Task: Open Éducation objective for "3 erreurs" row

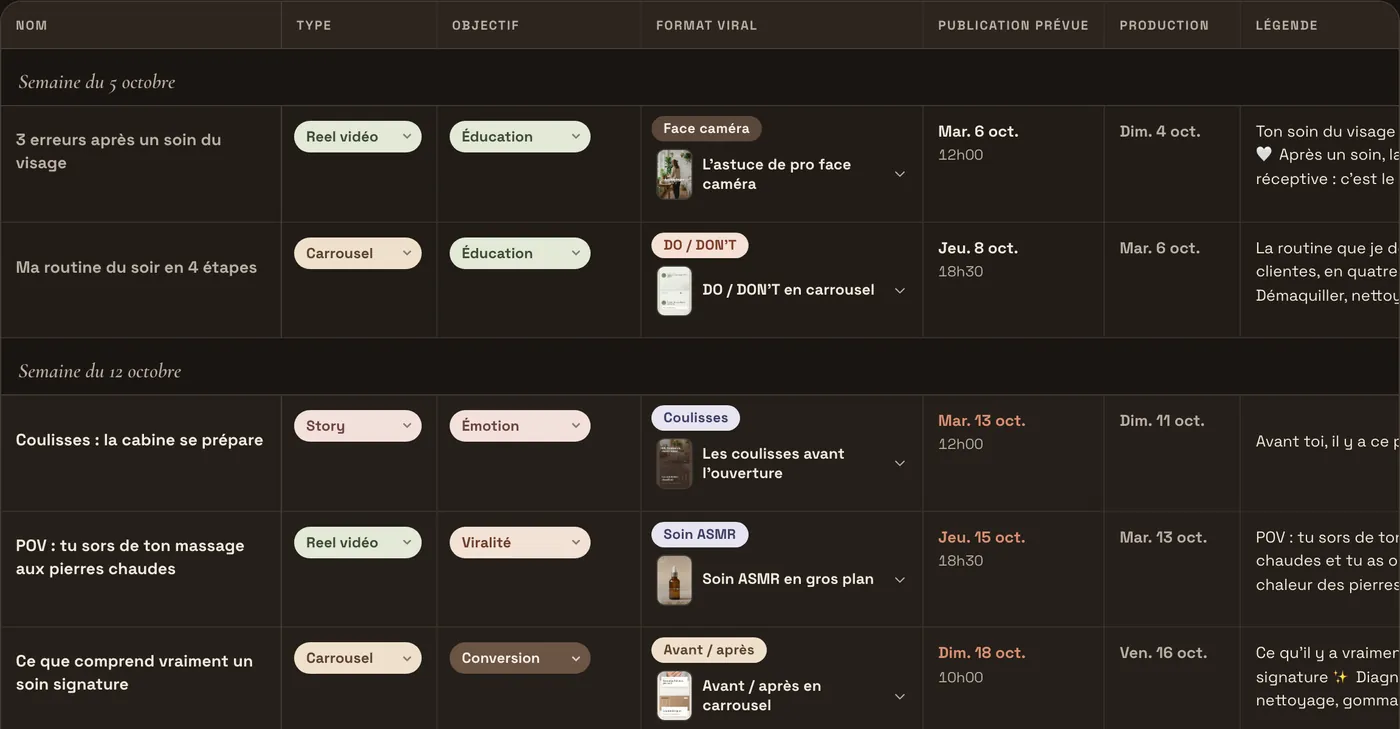Action: (x=520, y=137)
